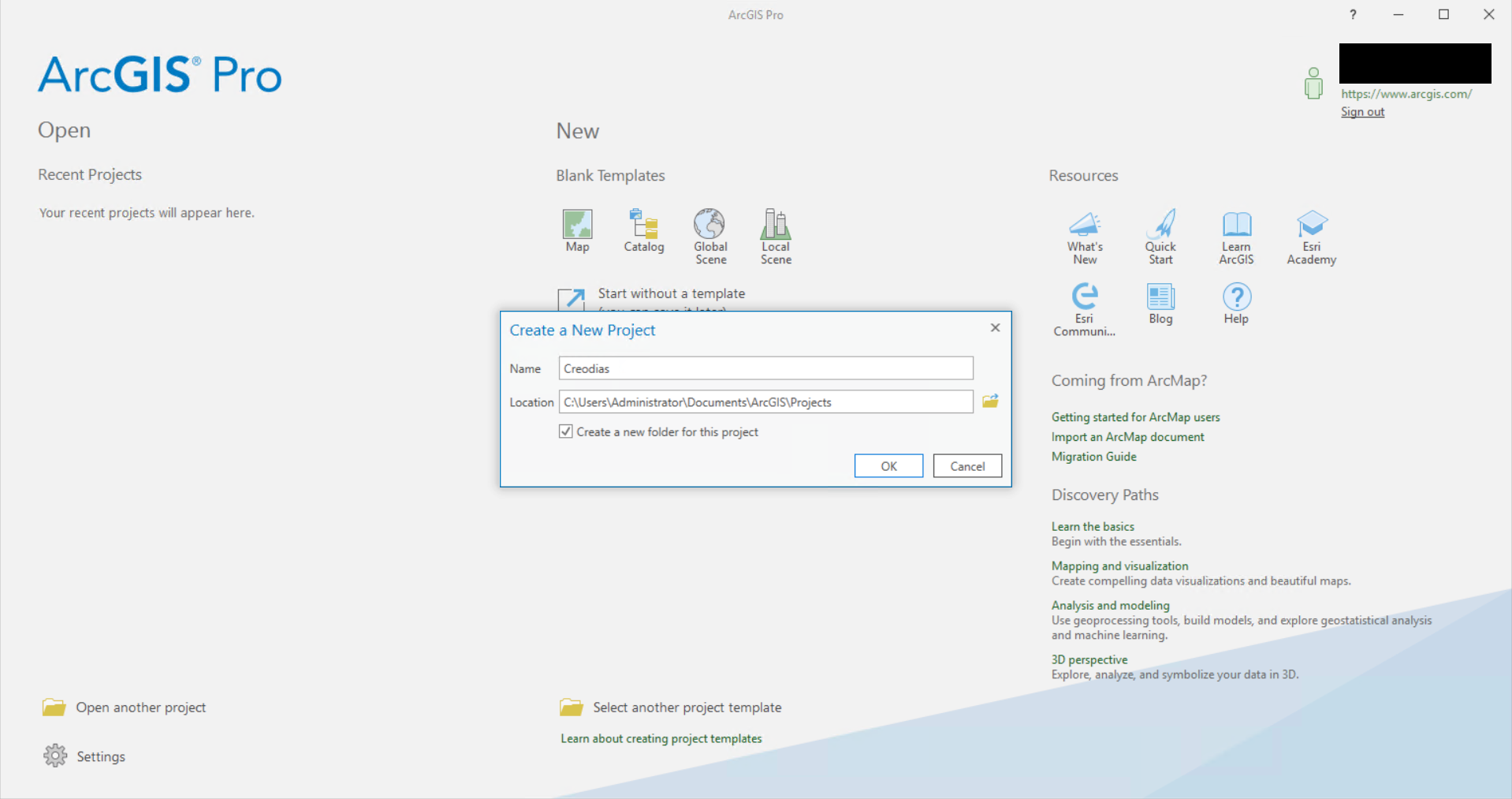
Task: Cancel the Create a New Project dialog
Action: (966, 465)
